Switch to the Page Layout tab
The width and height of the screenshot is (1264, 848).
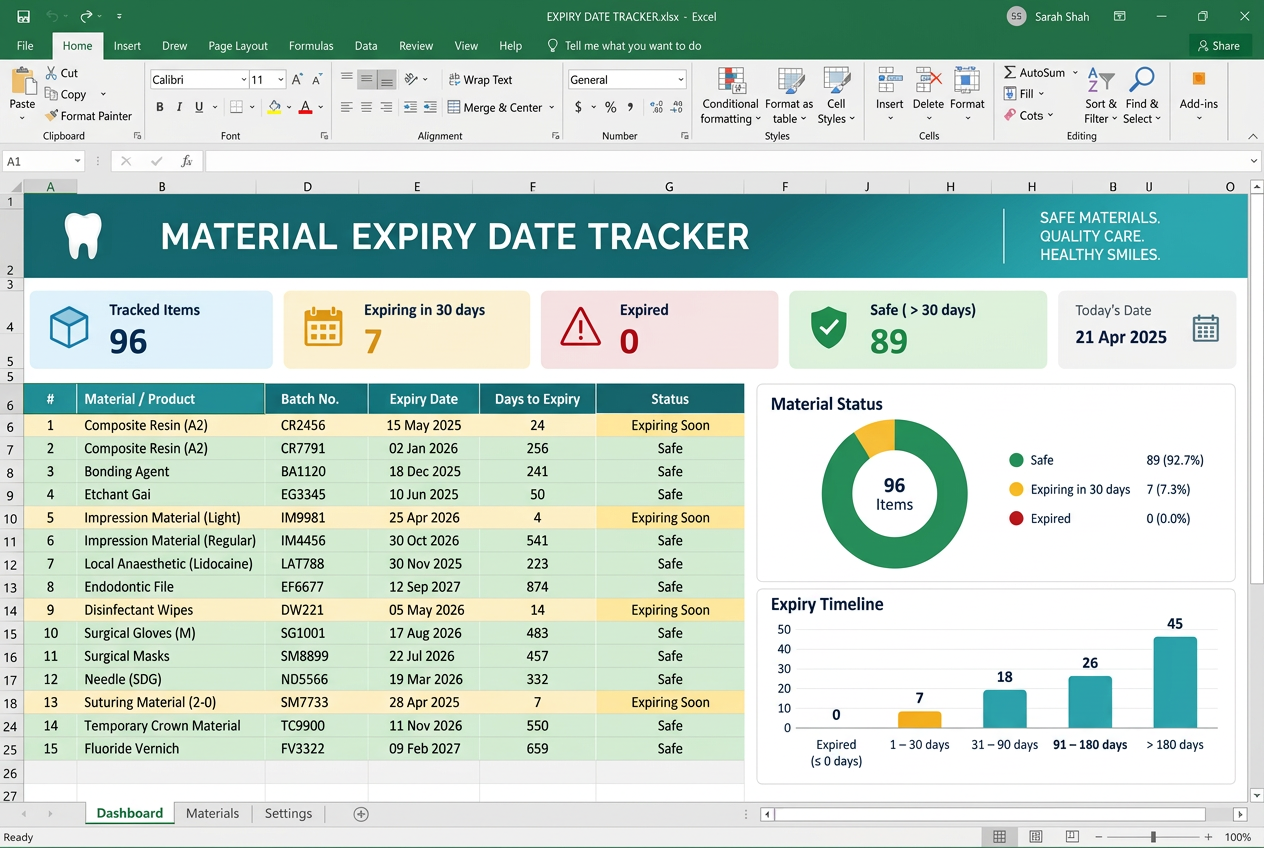238,46
